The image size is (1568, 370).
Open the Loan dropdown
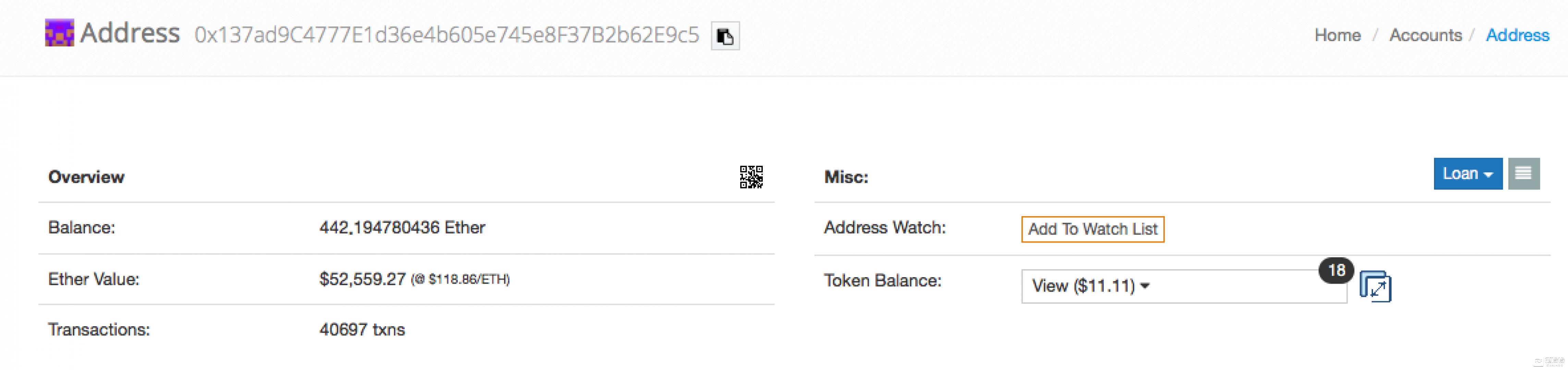[x=1467, y=174]
